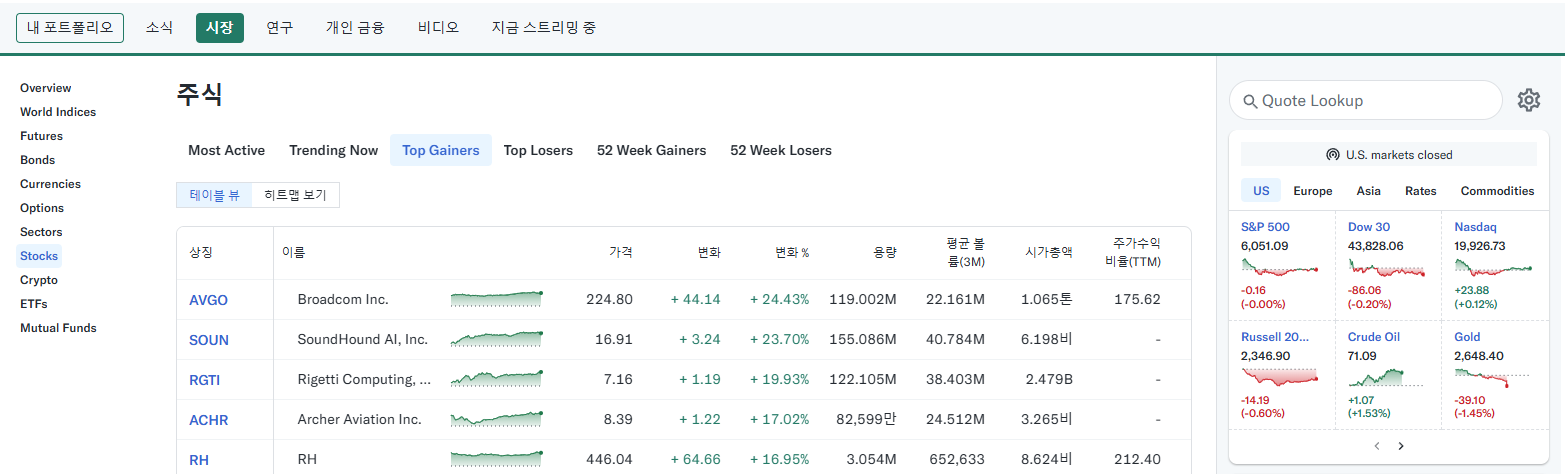
Task: Switch market summary to Rates tab
Action: pyautogui.click(x=1420, y=190)
